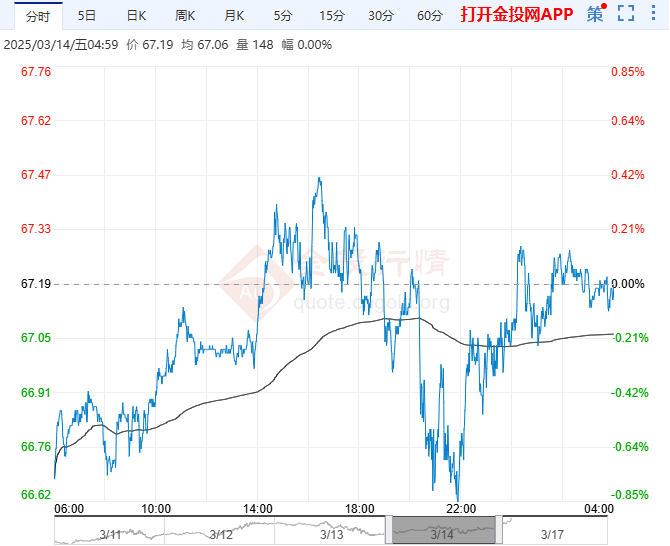This screenshot has height=546, width=670.
Task: Toggle fullscreen chart view icon
Action: click(x=626, y=14)
